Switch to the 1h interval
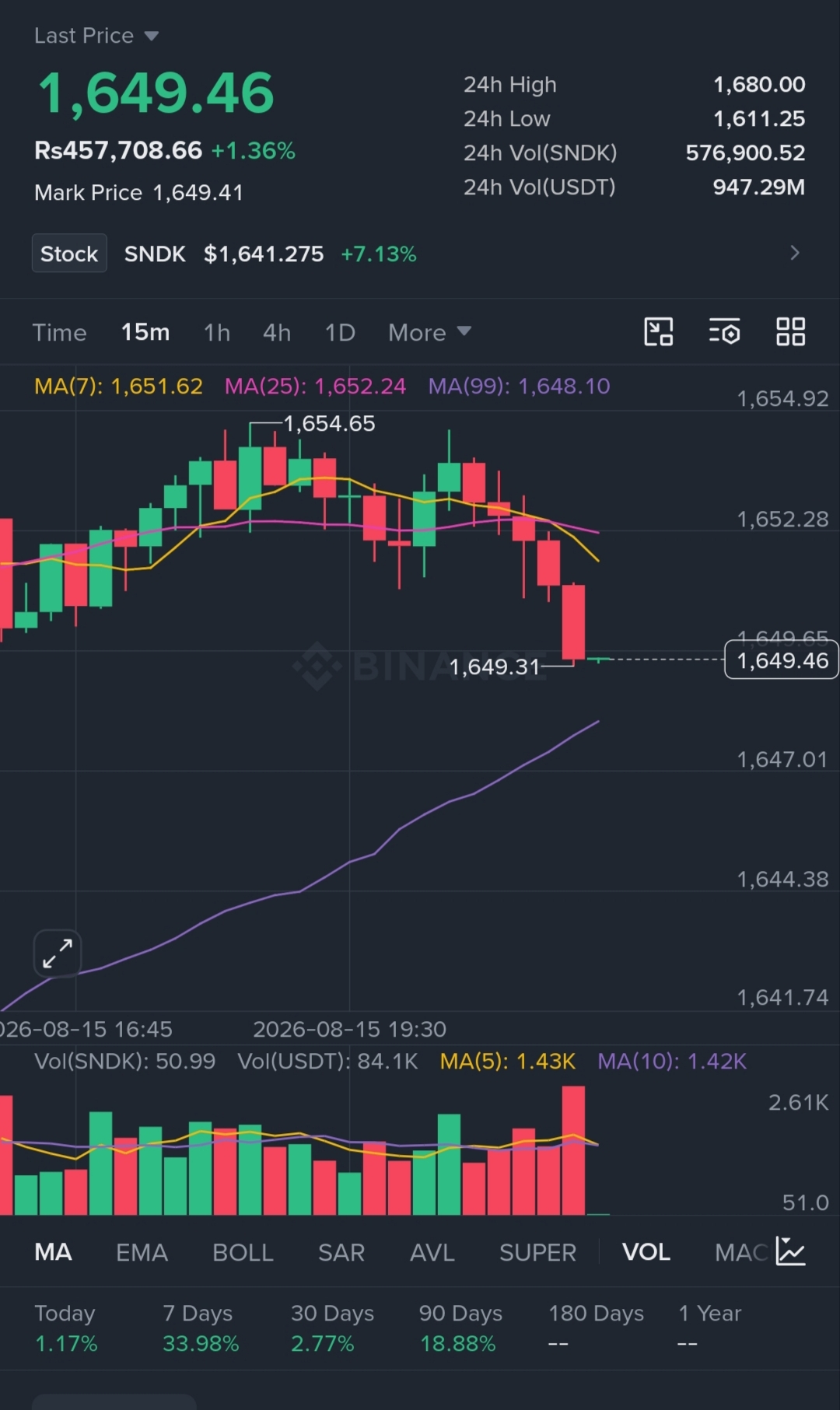Screen dimensions: 840x1410 coord(217,333)
